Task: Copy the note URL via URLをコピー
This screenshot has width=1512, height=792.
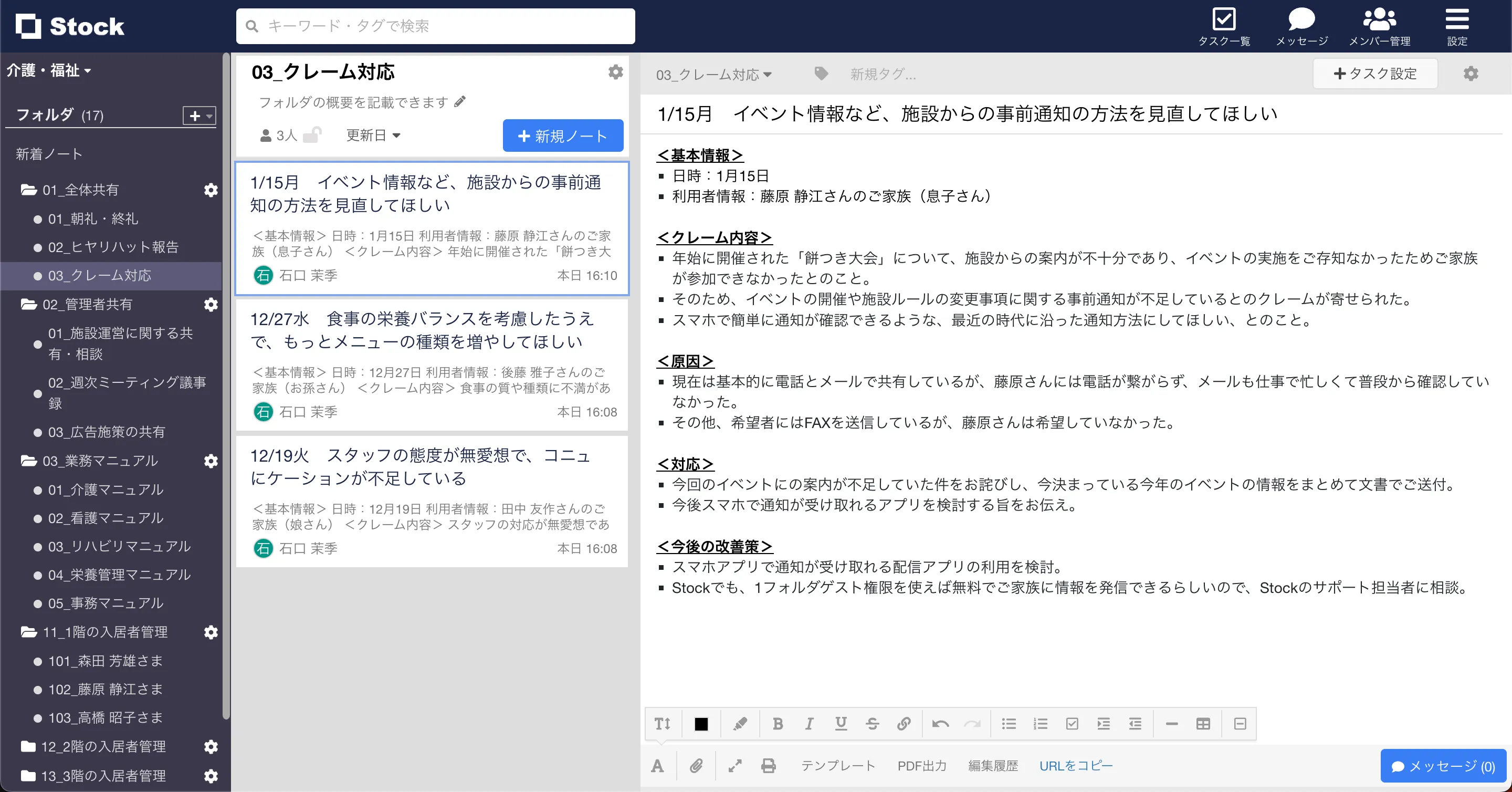Action: (x=1076, y=765)
